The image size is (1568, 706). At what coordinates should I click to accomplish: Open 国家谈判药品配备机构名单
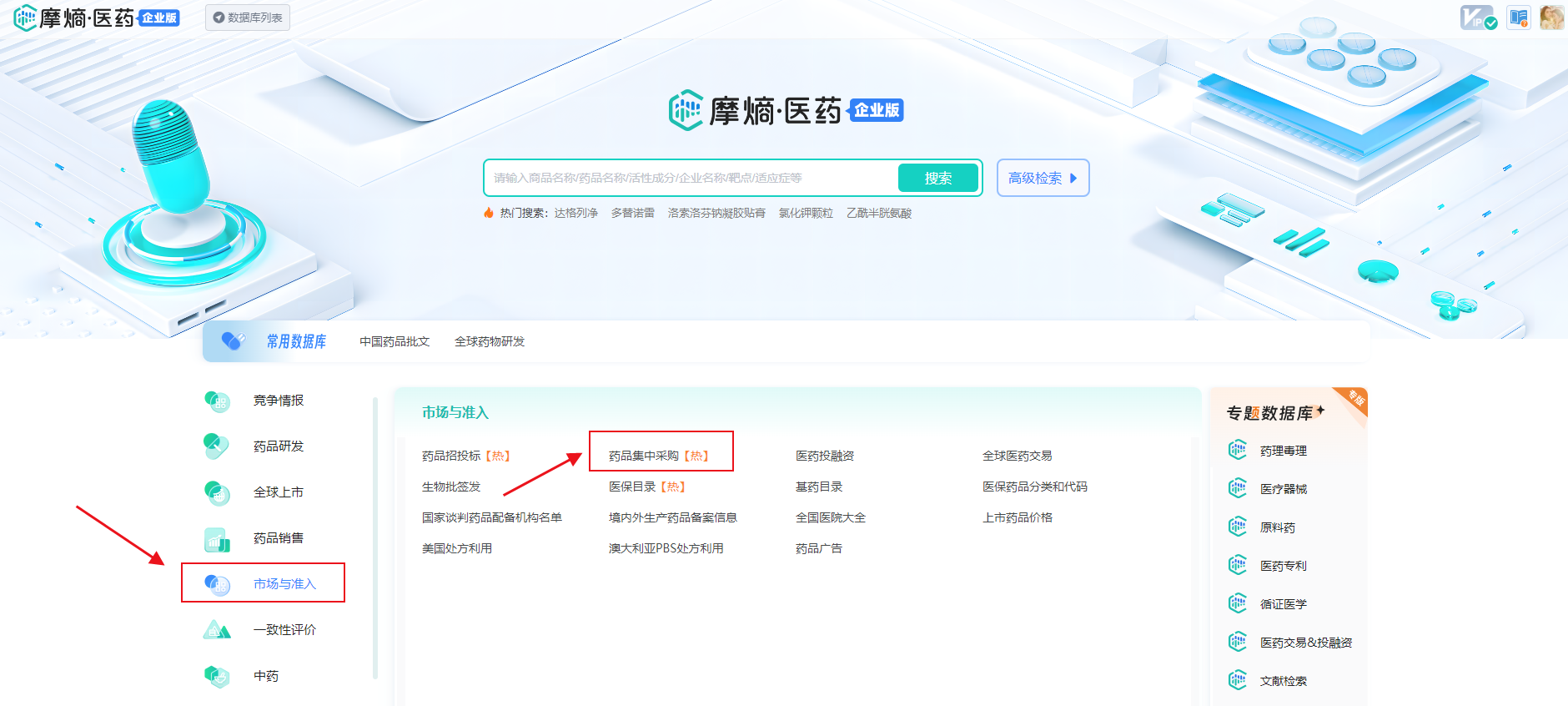[x=492, y=517]
